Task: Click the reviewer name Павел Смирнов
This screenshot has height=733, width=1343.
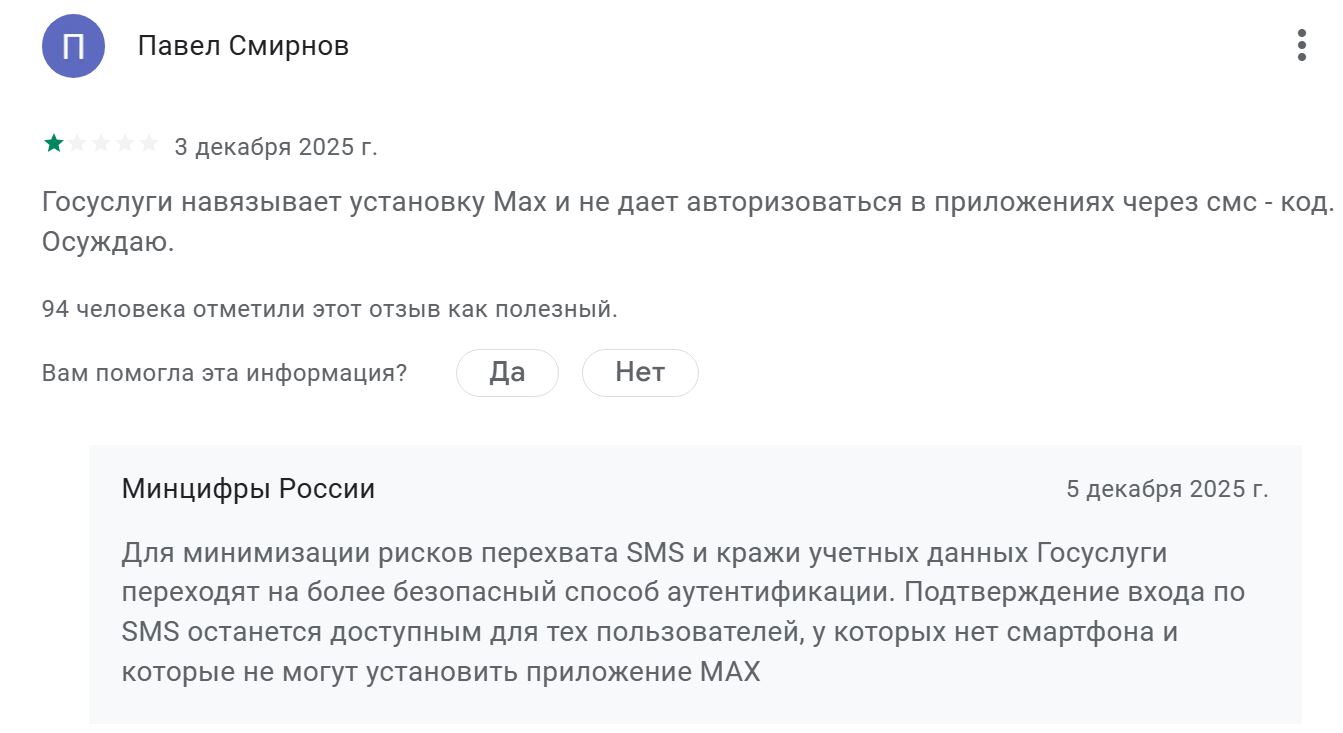Action: click(243, 46)
